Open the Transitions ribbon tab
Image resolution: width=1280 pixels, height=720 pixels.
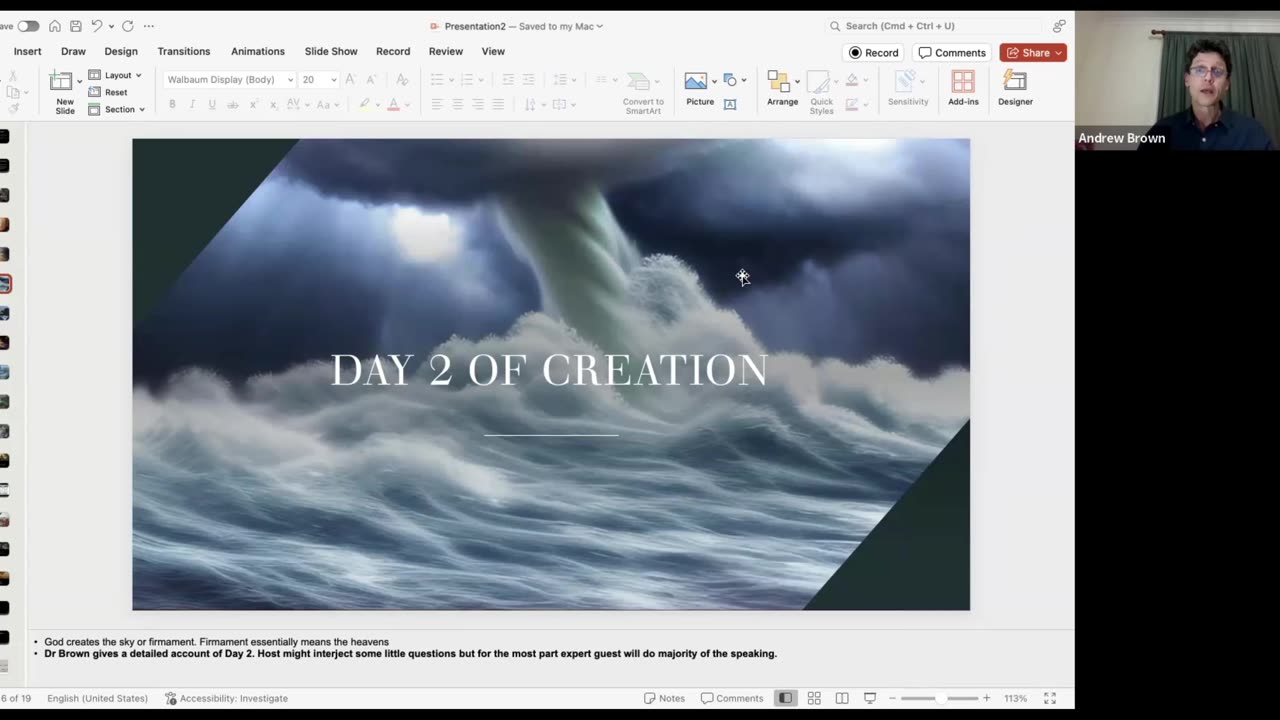[x=184, y=51]
